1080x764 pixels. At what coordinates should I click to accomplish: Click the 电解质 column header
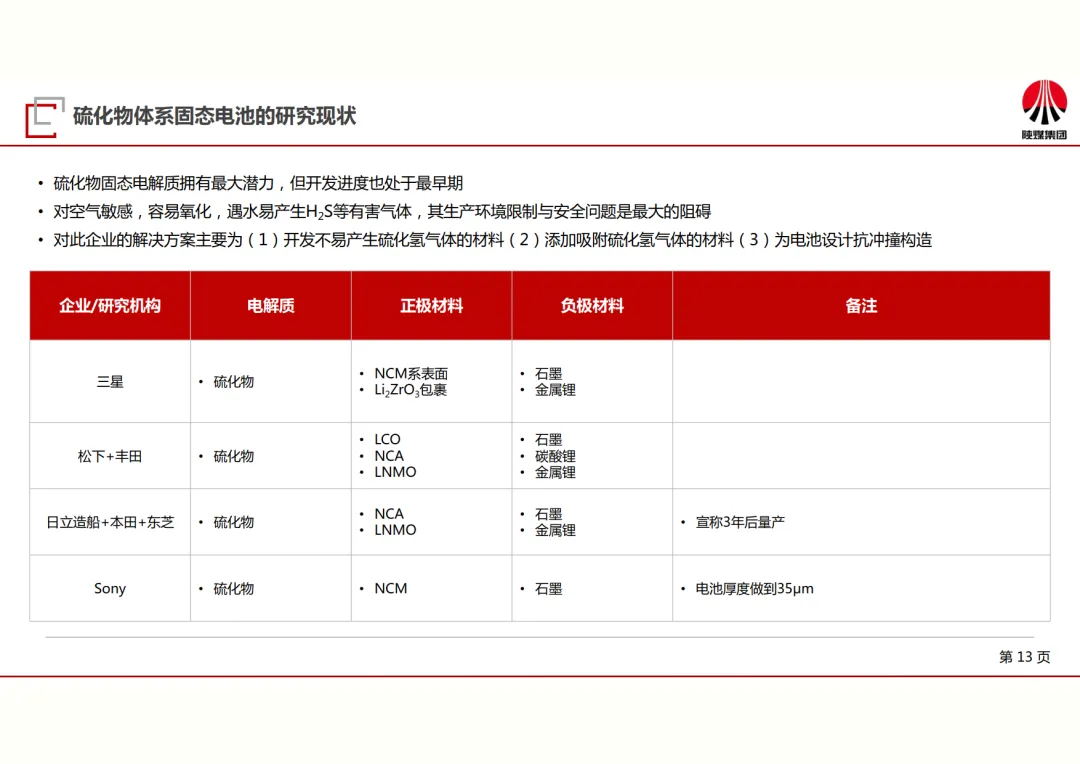coord(271,306)
